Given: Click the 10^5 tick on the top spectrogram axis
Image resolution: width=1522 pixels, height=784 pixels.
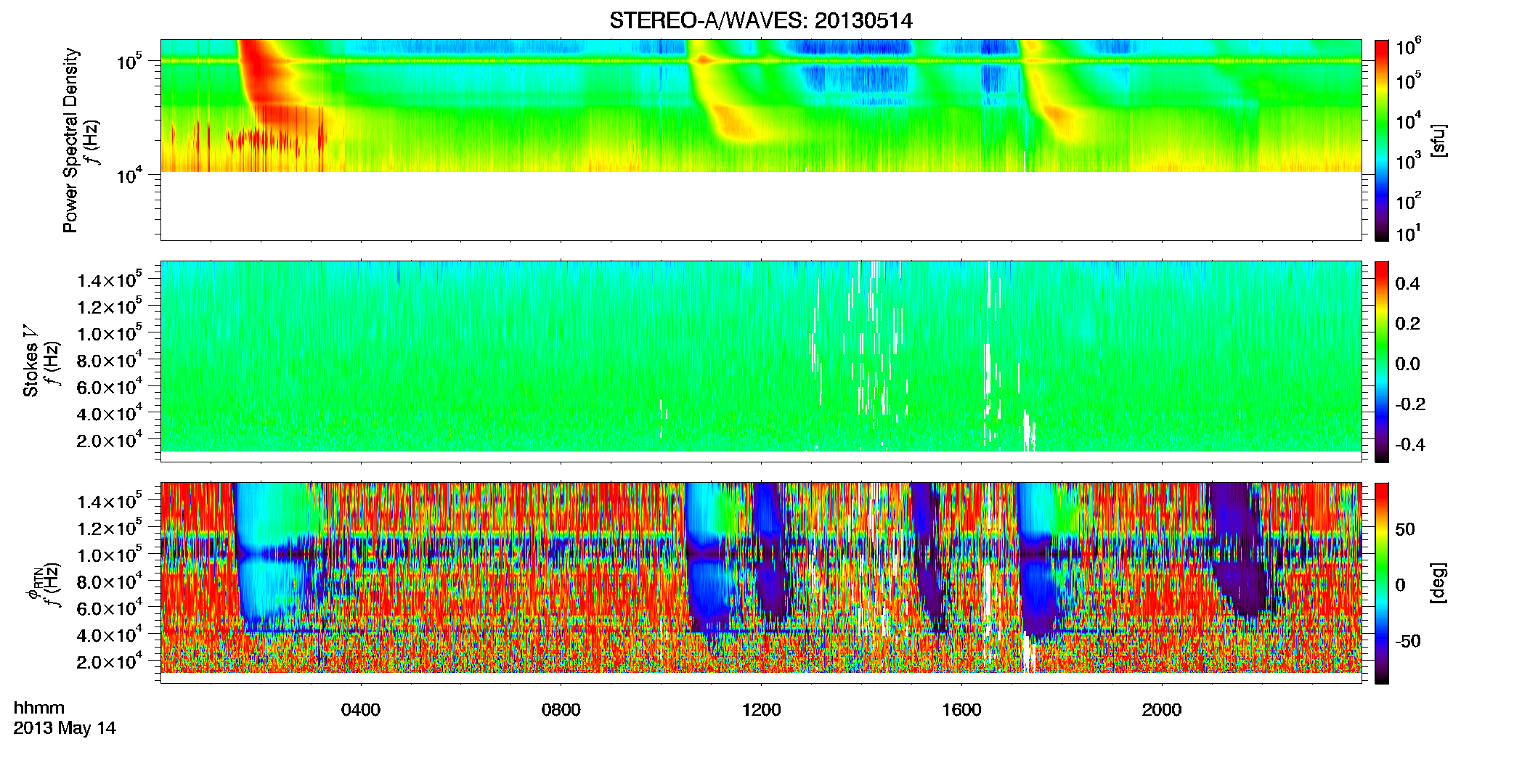Looking at the screenshot, I should (129, 61).
